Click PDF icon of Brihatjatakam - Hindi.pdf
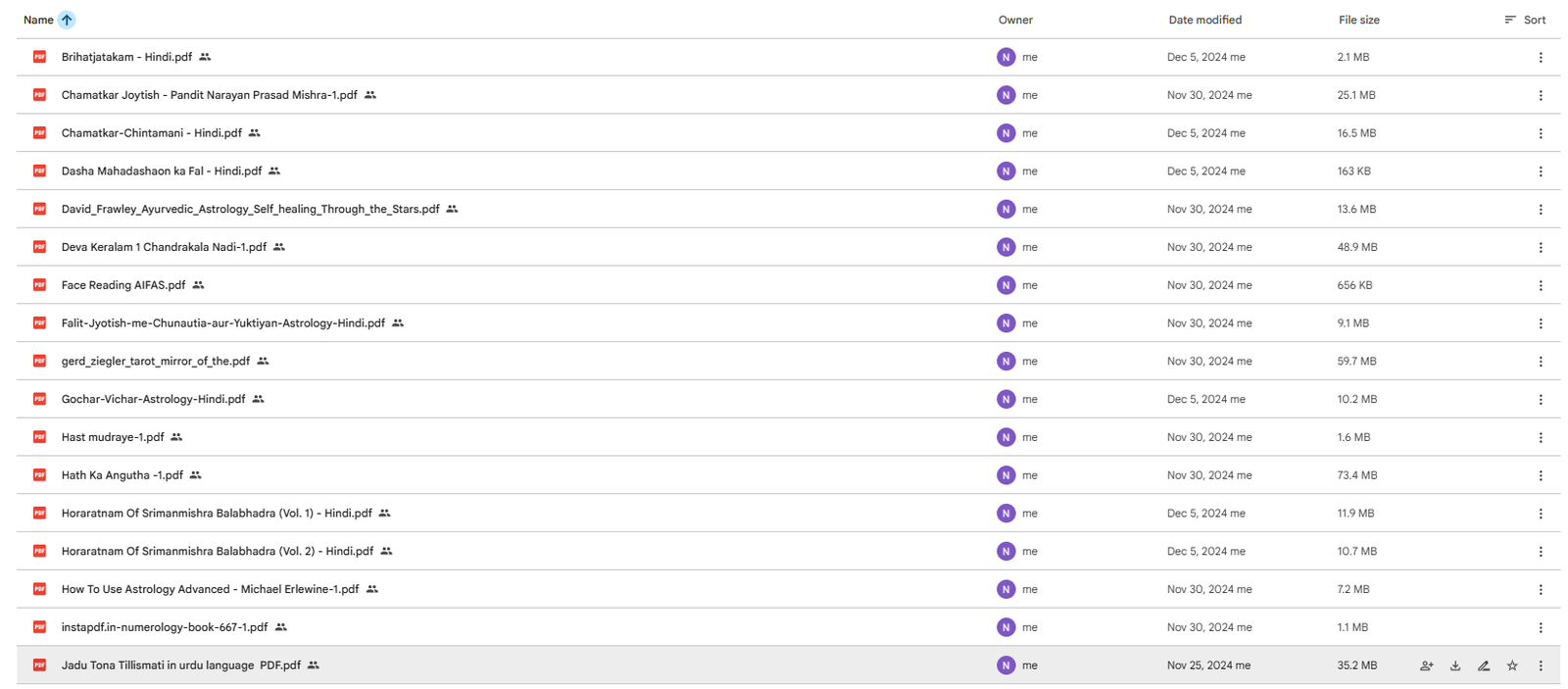 [x=39, y=57]
